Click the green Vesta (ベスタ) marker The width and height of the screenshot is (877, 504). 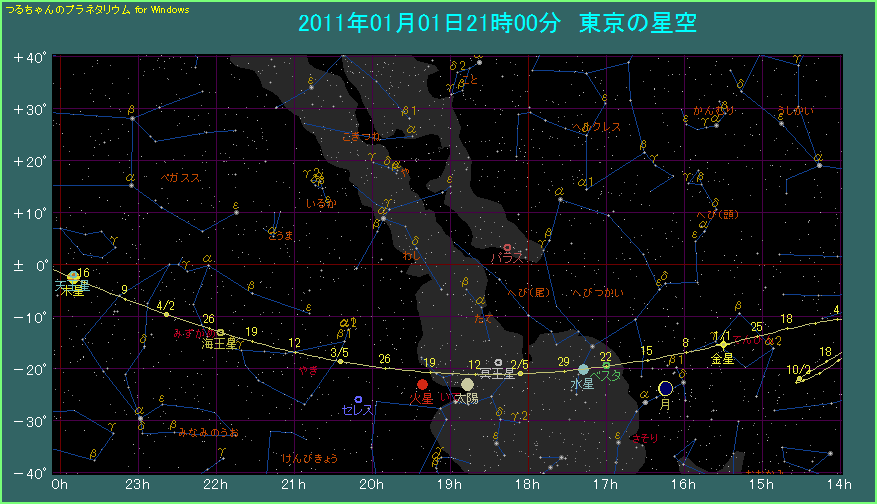[x=606, y=365]
